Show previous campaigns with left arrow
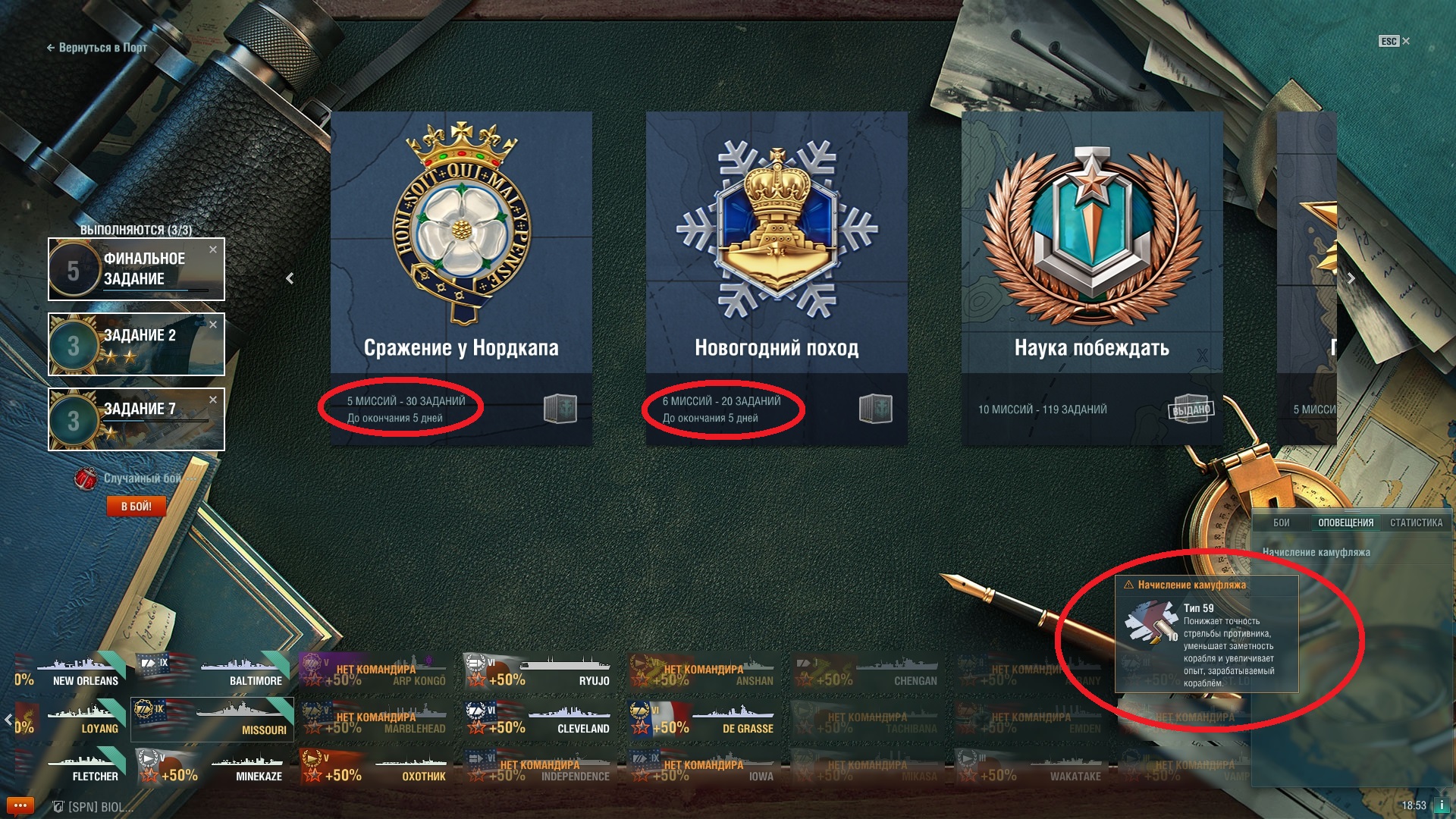Viewport: 1456px width, 819px height. pos(290,278)
